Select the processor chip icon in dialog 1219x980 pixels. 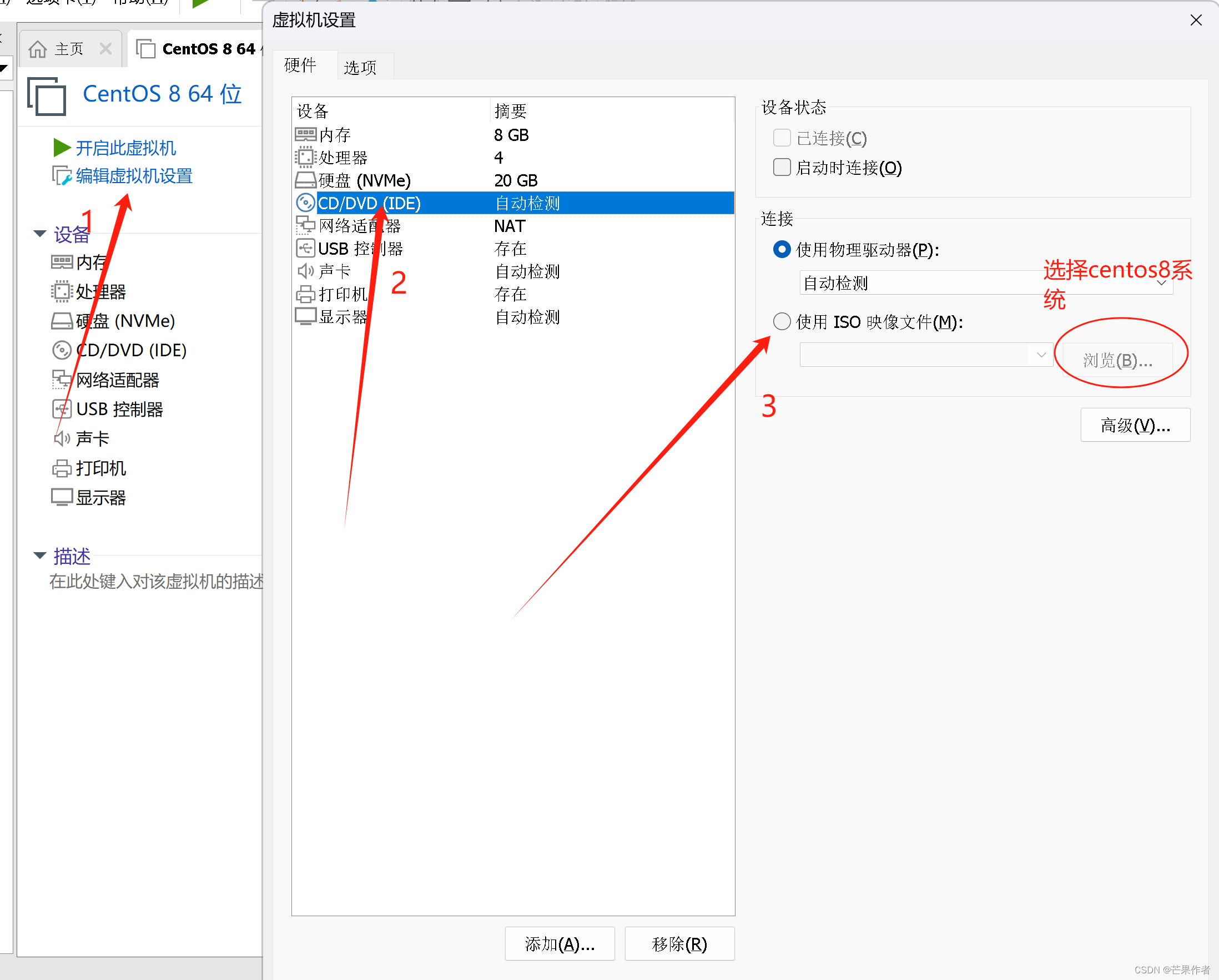pos(305,157)
